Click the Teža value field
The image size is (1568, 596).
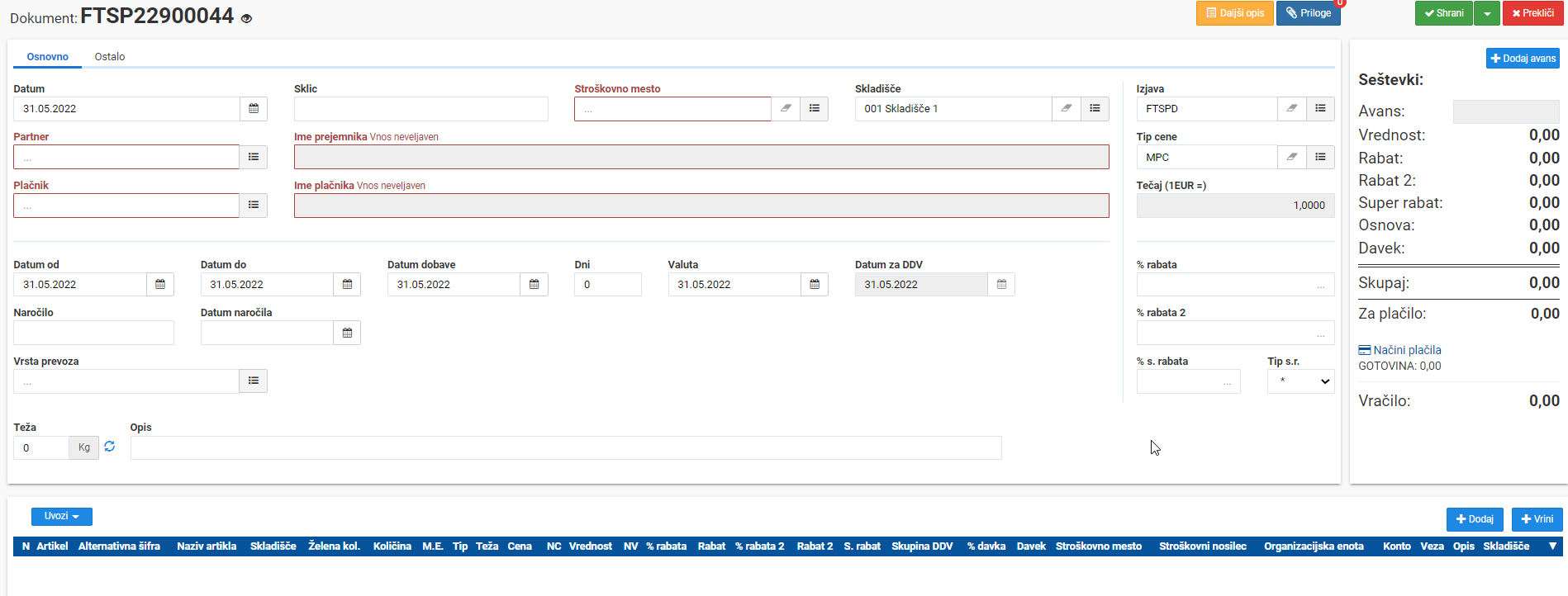click(x=41, y=447)
